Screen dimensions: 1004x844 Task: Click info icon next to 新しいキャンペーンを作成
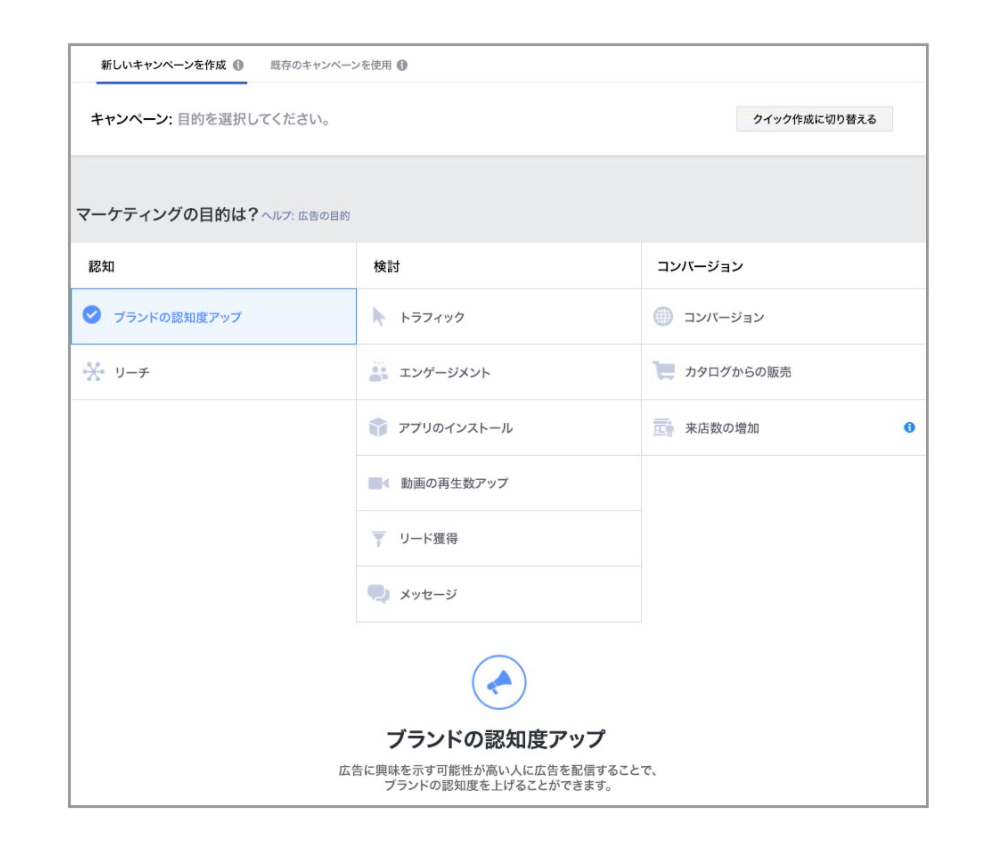(238, 65)
